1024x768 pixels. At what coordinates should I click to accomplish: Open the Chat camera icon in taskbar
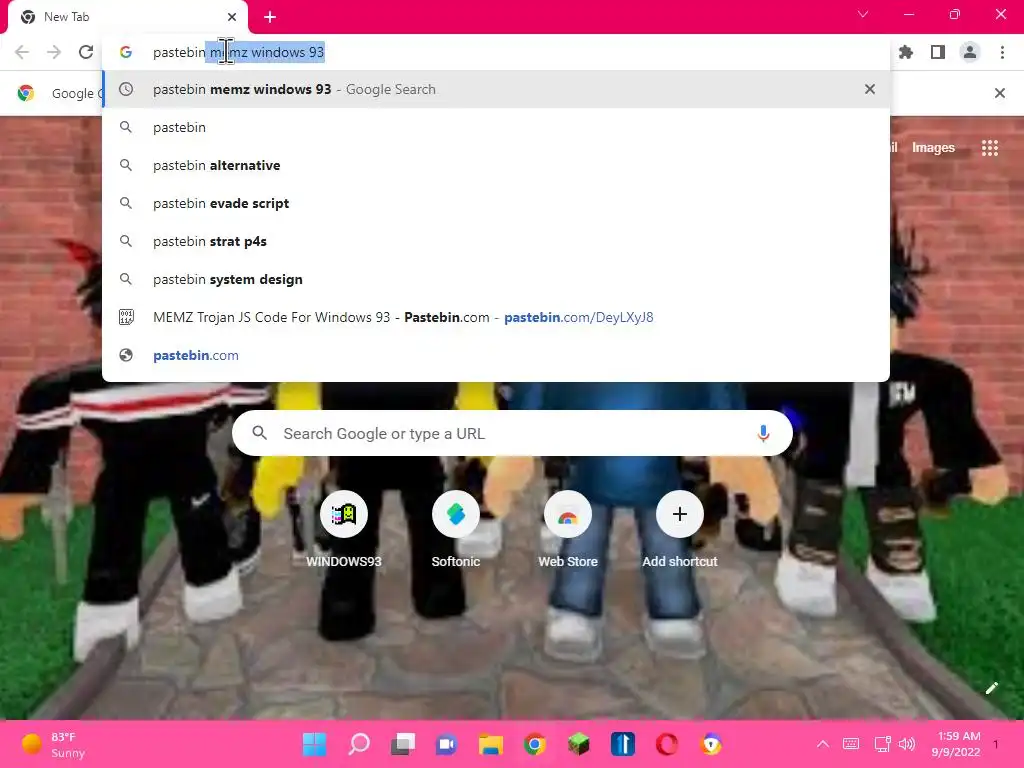tap(447, 744)
